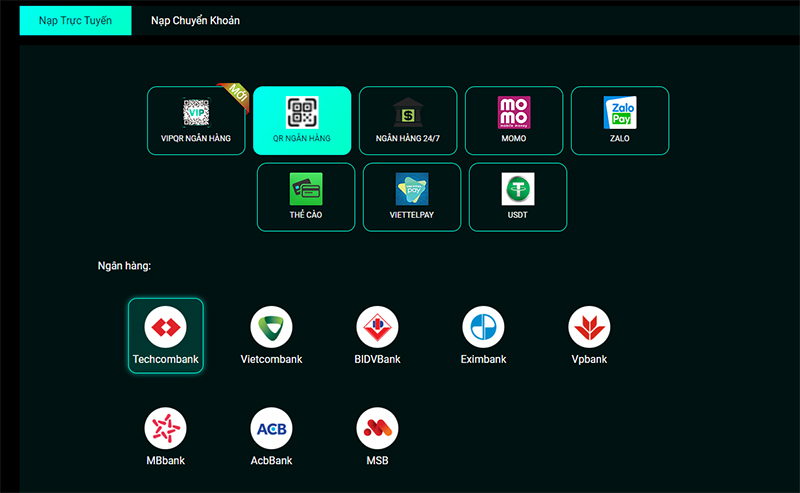Choose Vietcombank bank logo
Image resolution: width=800 pixels, height=493 pixels.
271,327
